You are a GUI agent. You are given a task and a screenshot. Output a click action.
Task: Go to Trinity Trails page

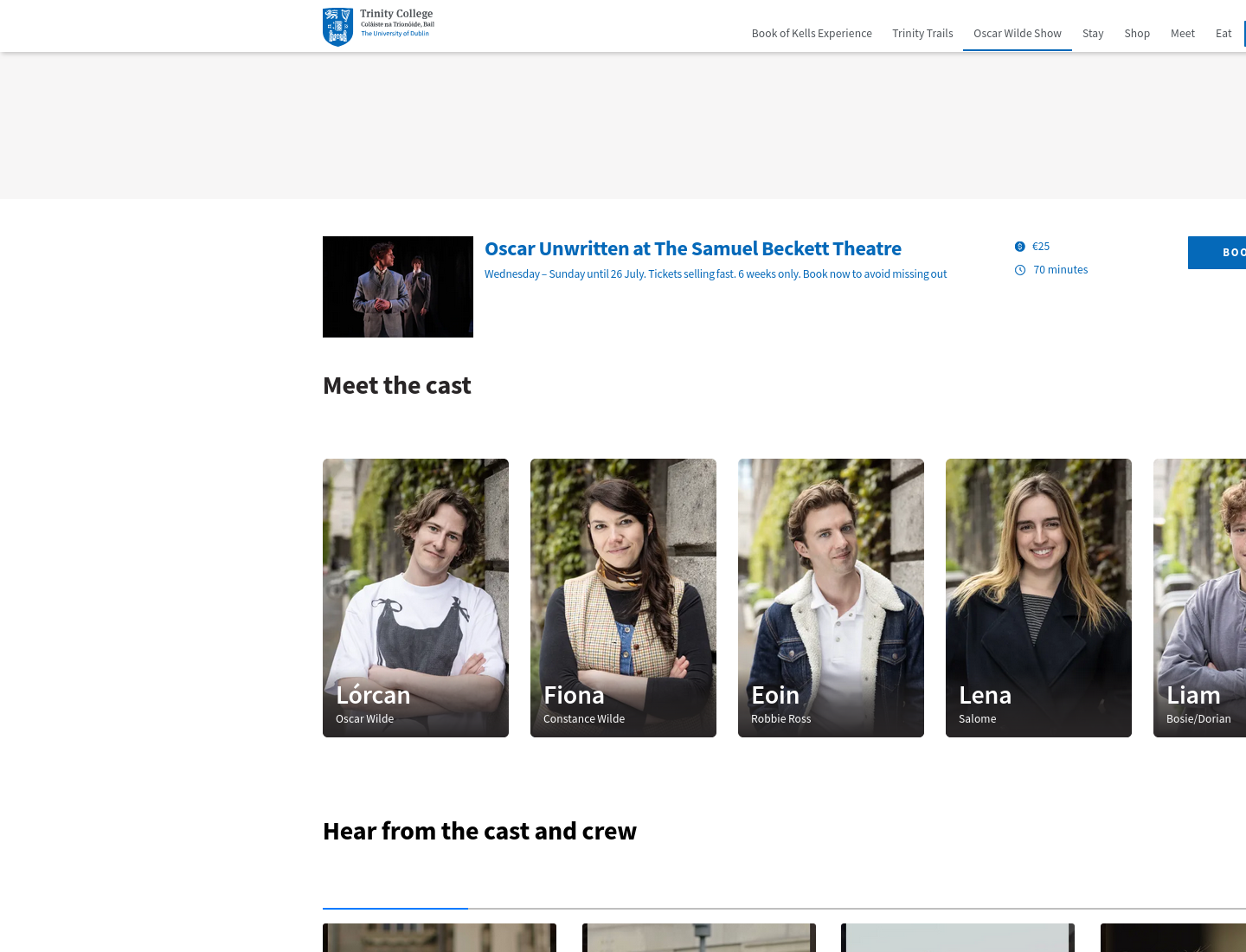pos(922,34)
